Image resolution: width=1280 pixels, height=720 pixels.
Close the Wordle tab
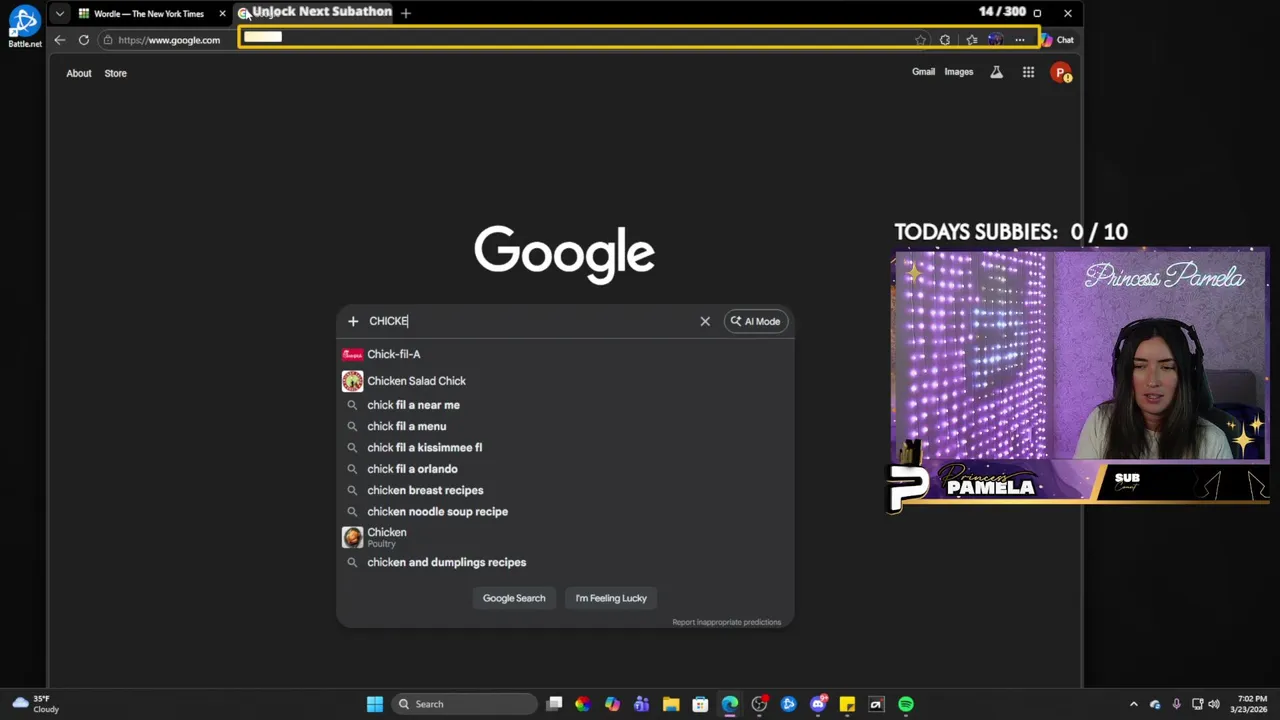pos(222,13)
